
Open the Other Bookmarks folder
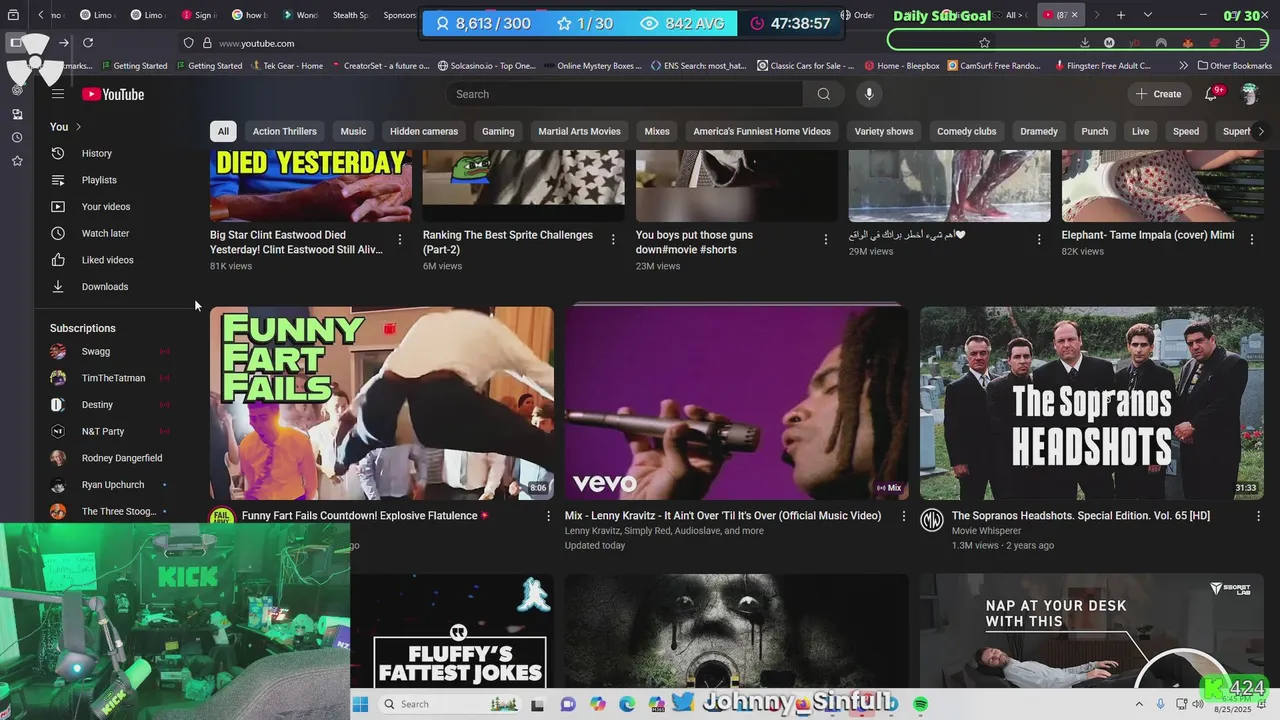pos(1234,66)
